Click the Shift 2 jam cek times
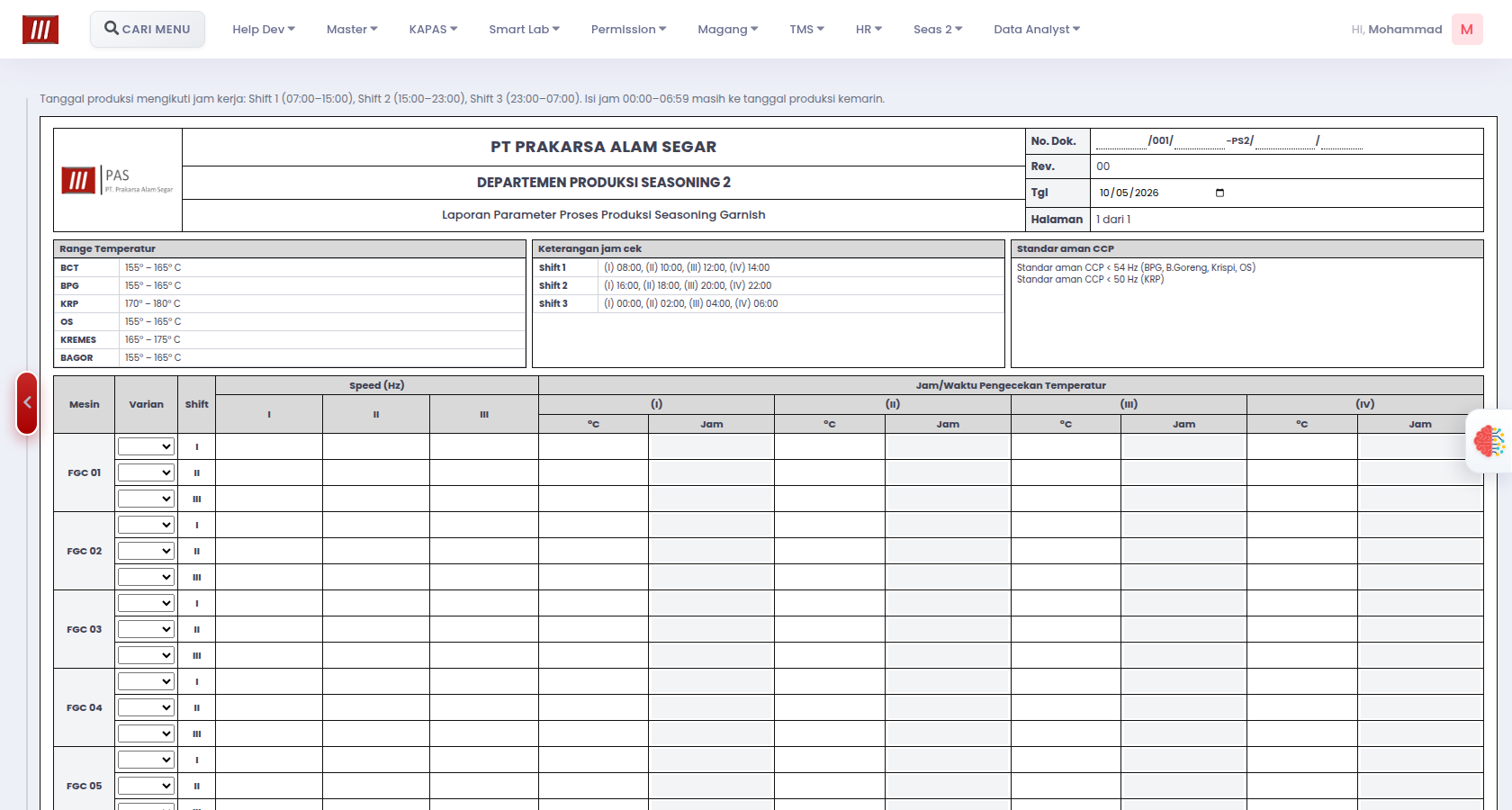 (688, 285)
